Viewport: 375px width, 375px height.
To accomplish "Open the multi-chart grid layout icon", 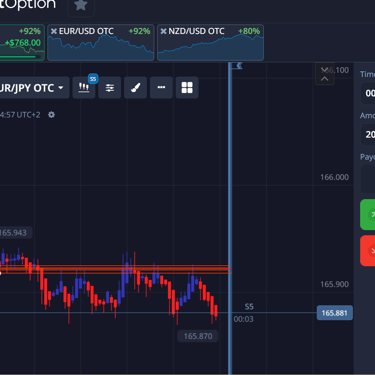I will click(x=187, y=88).
